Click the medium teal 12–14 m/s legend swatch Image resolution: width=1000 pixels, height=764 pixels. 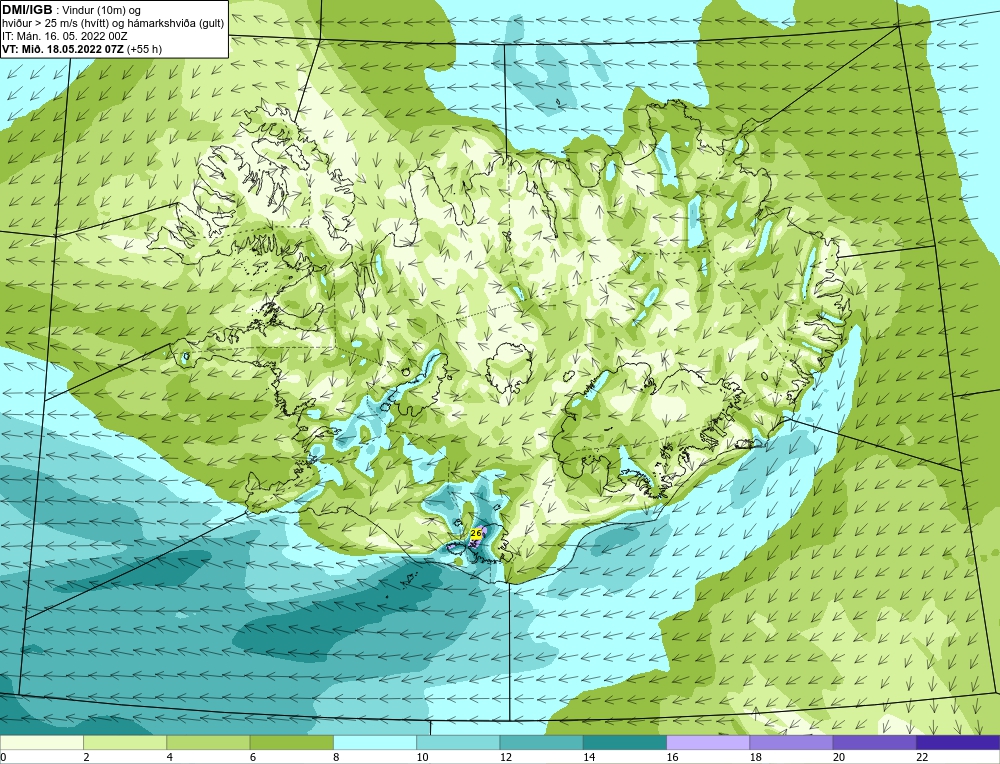coord(541,742)
